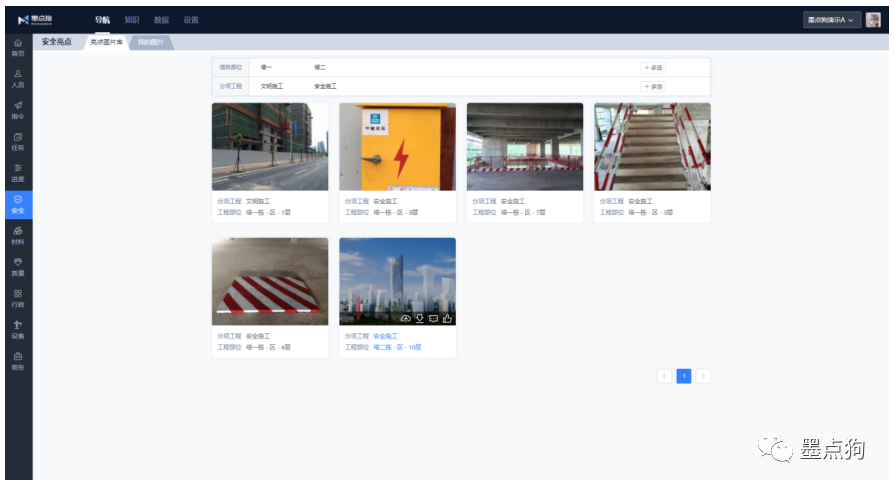Image resolution: width=894 pixels, height=488 pixels.
Task: Go to next page using right chevron
Action: point(703,376)
